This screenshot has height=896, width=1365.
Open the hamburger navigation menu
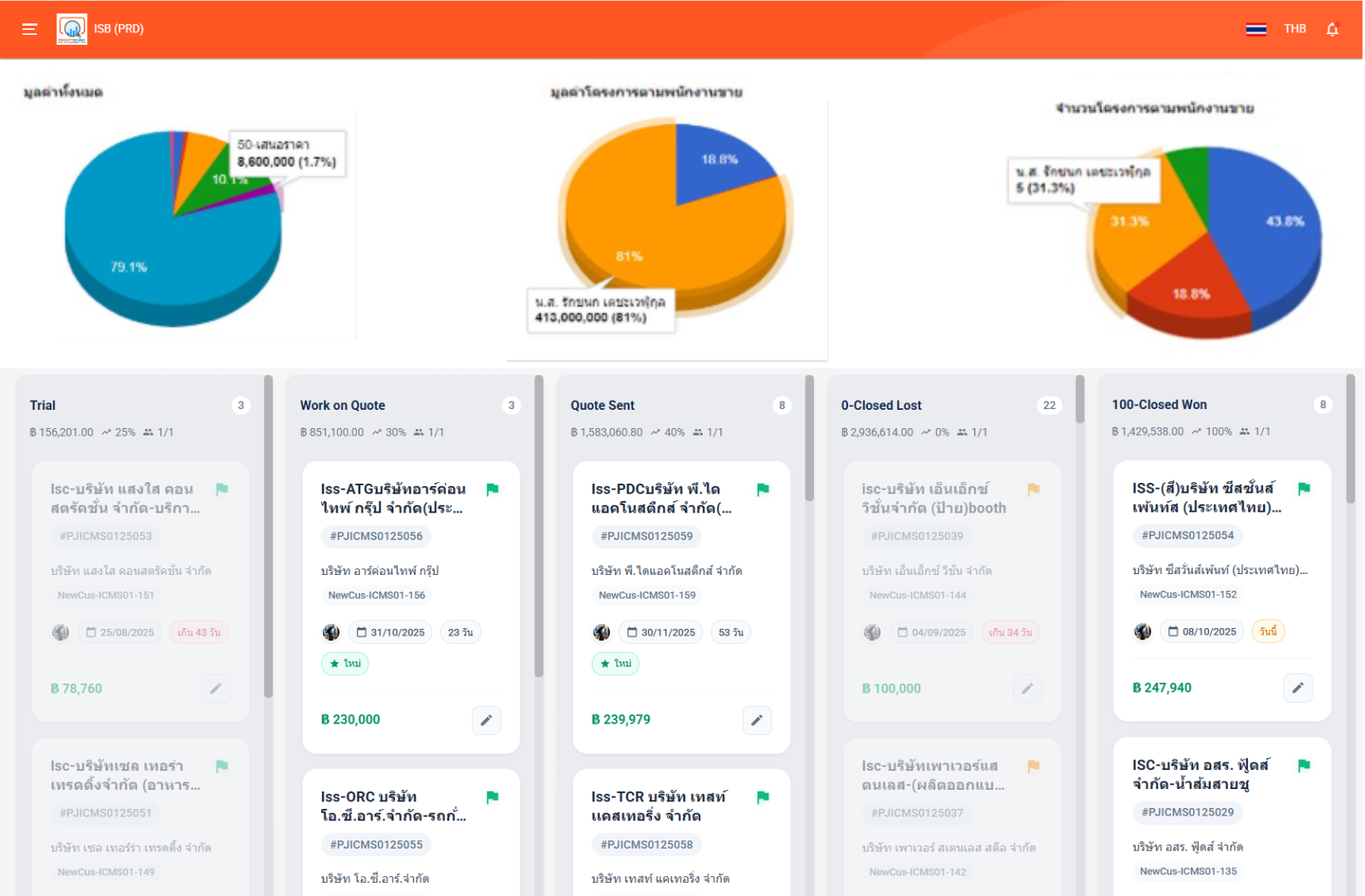point(30,29)
